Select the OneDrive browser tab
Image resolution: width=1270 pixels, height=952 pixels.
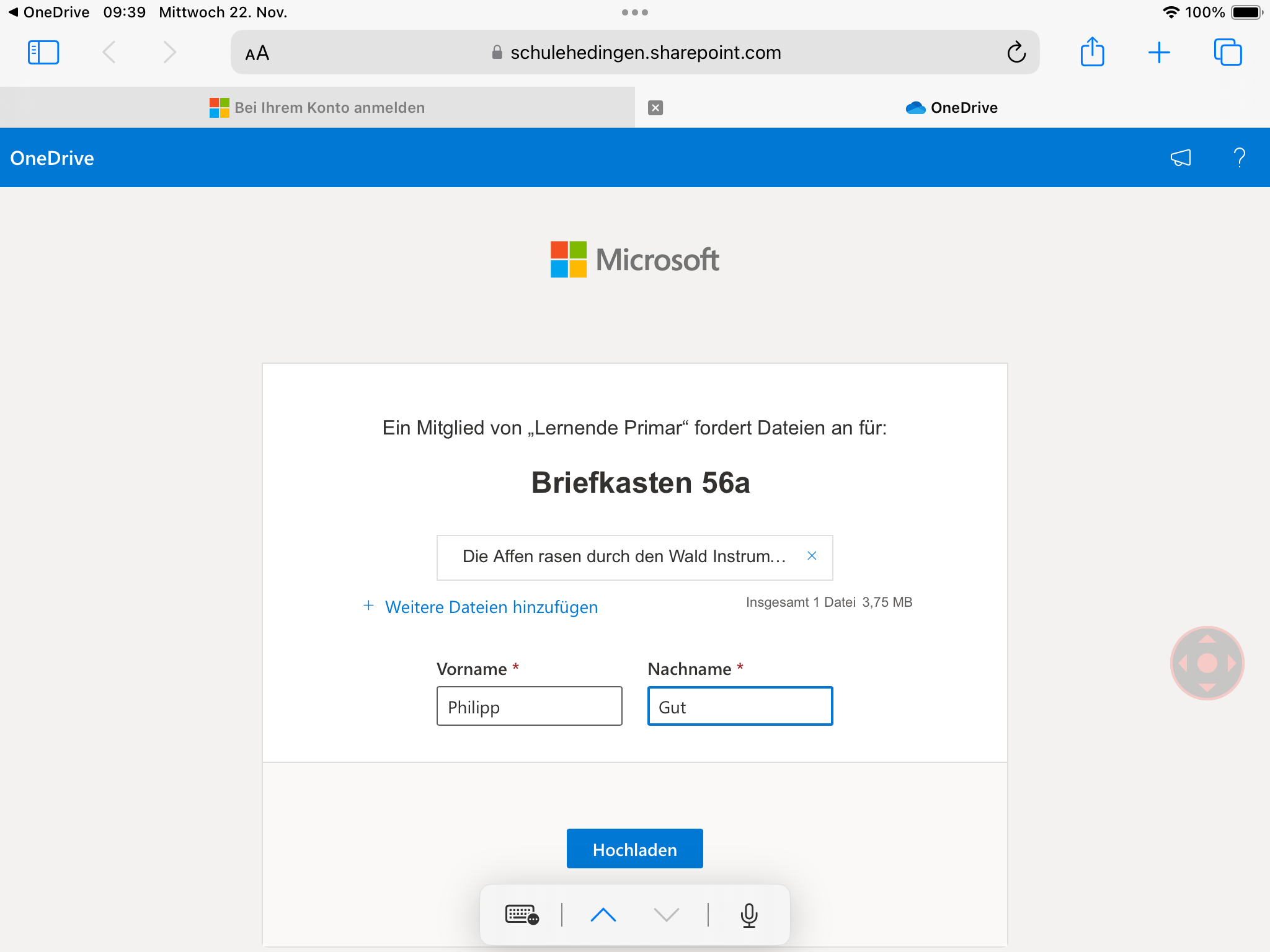(x=952, y=108)
